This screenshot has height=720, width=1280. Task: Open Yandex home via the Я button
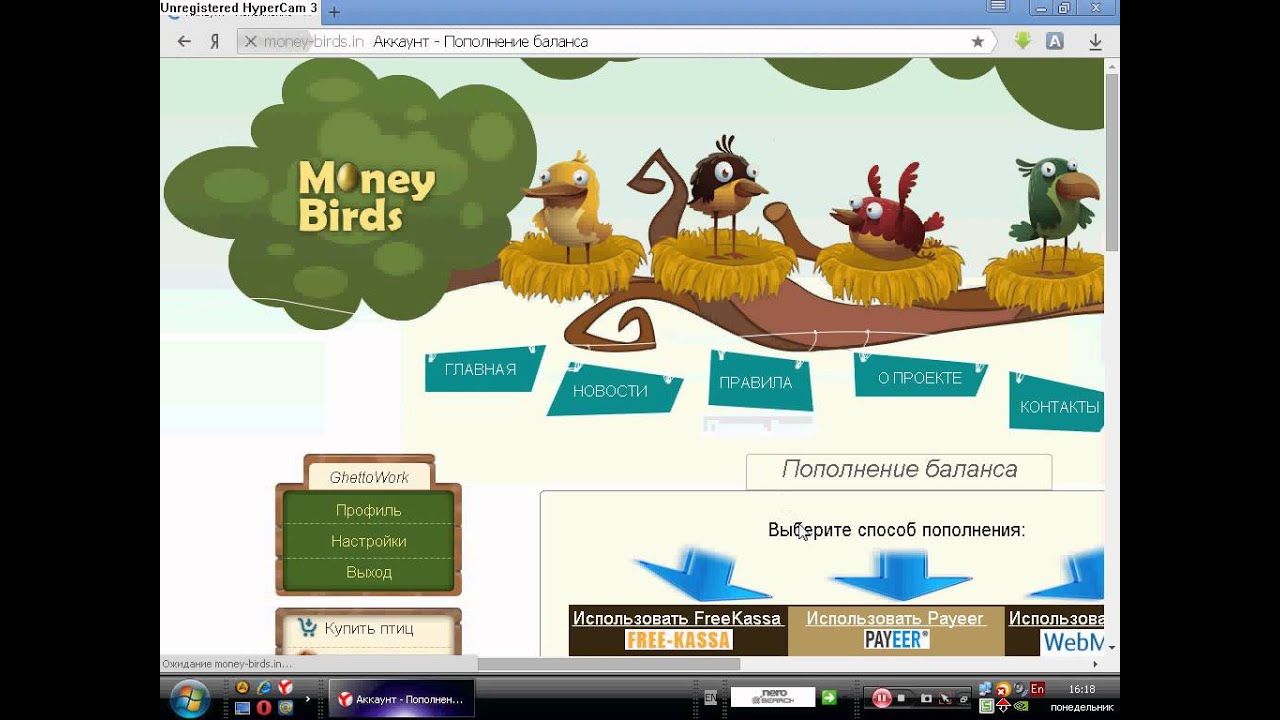click(x=214, y=41)
